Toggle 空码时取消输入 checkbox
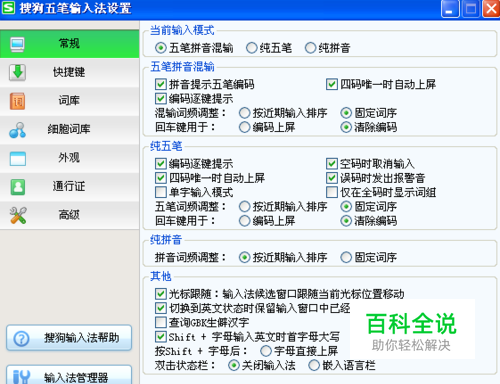 point(332,164)
